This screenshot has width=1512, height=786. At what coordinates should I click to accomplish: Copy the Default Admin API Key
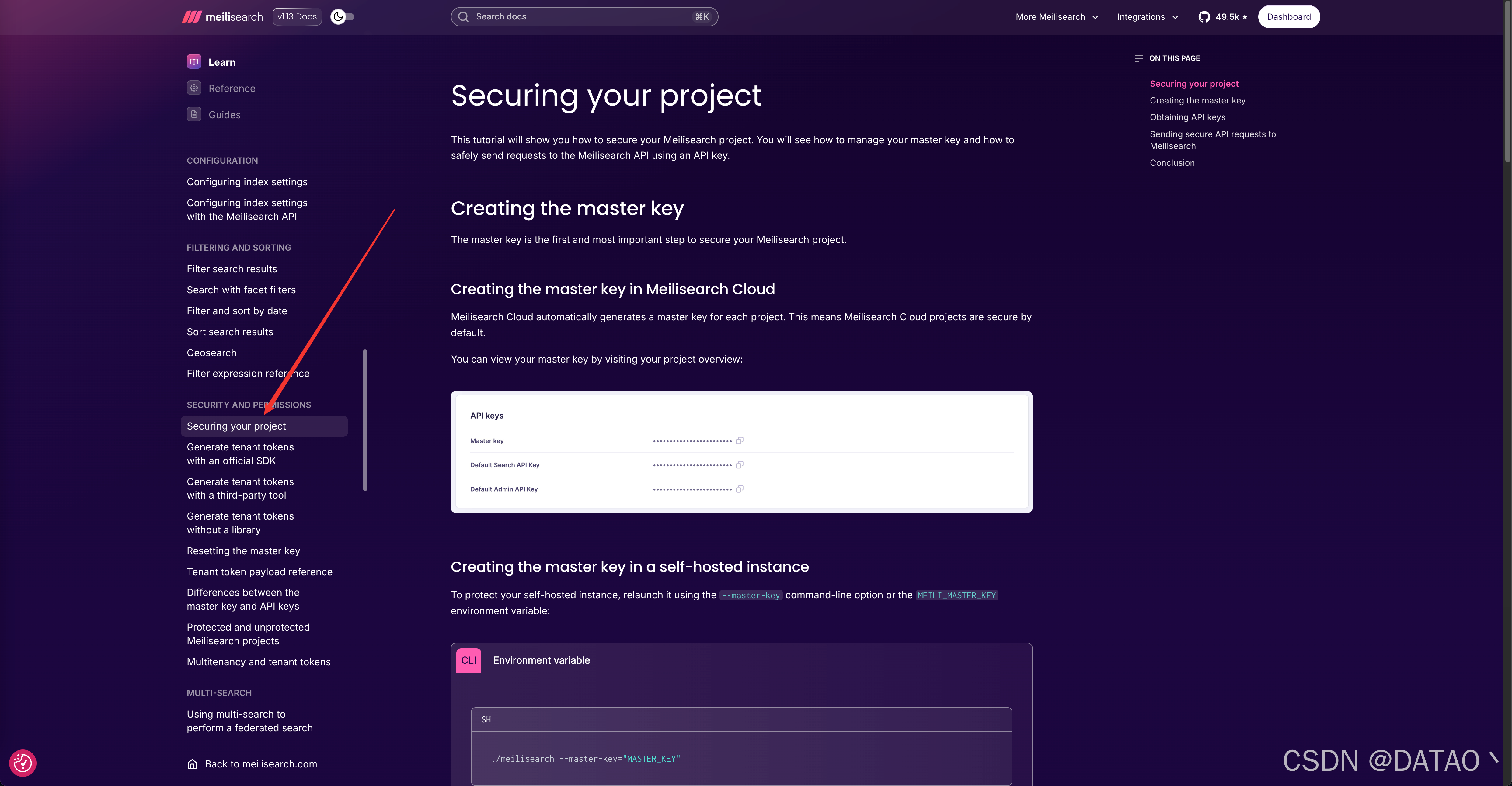coord(740,489)
